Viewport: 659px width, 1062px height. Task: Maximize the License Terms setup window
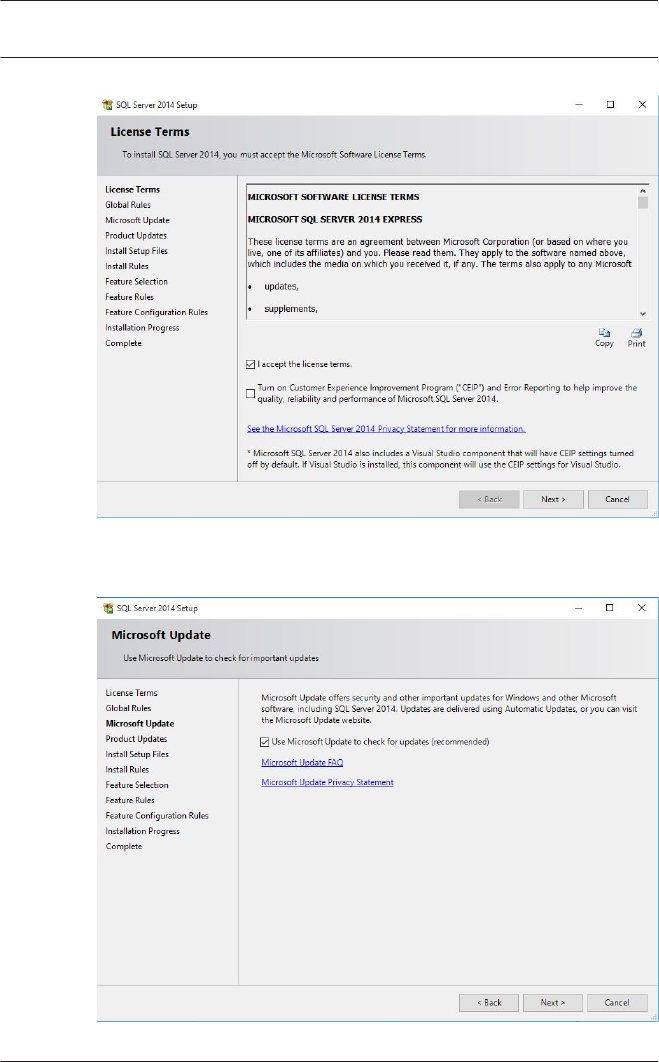point(610,104)
